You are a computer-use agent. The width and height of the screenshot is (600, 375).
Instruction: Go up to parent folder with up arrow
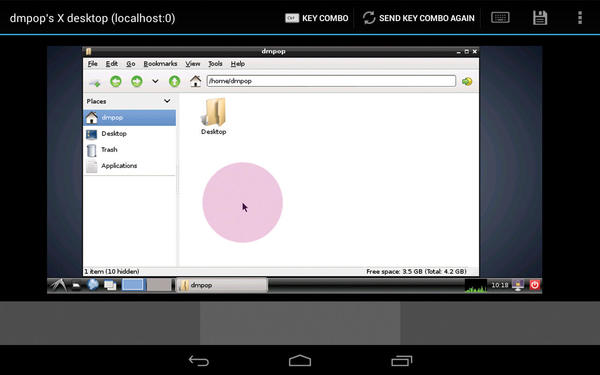(x=174, y=81)
